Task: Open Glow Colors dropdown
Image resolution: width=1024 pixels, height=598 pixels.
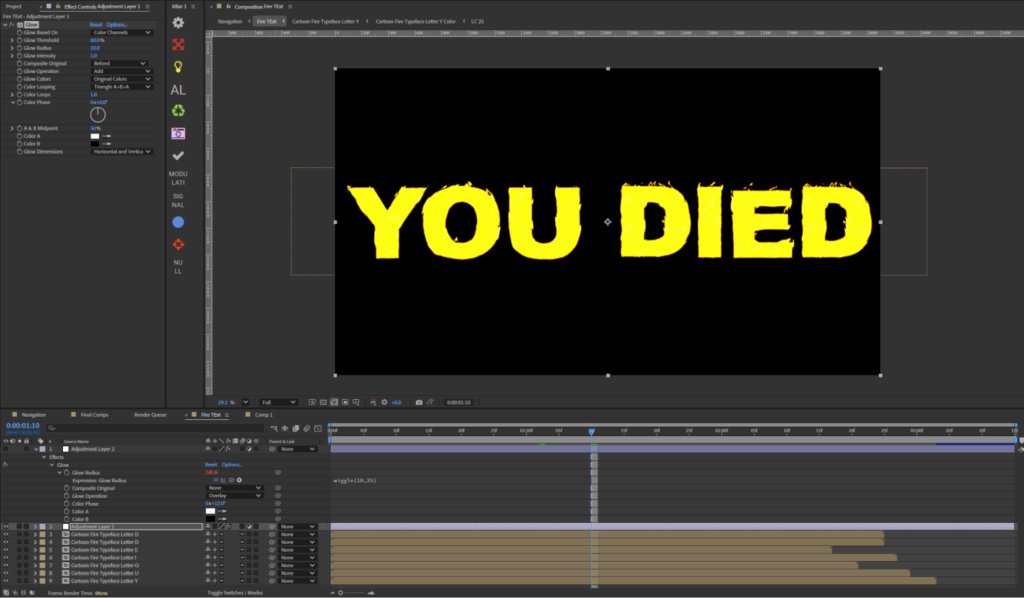Action: point(121,79)
